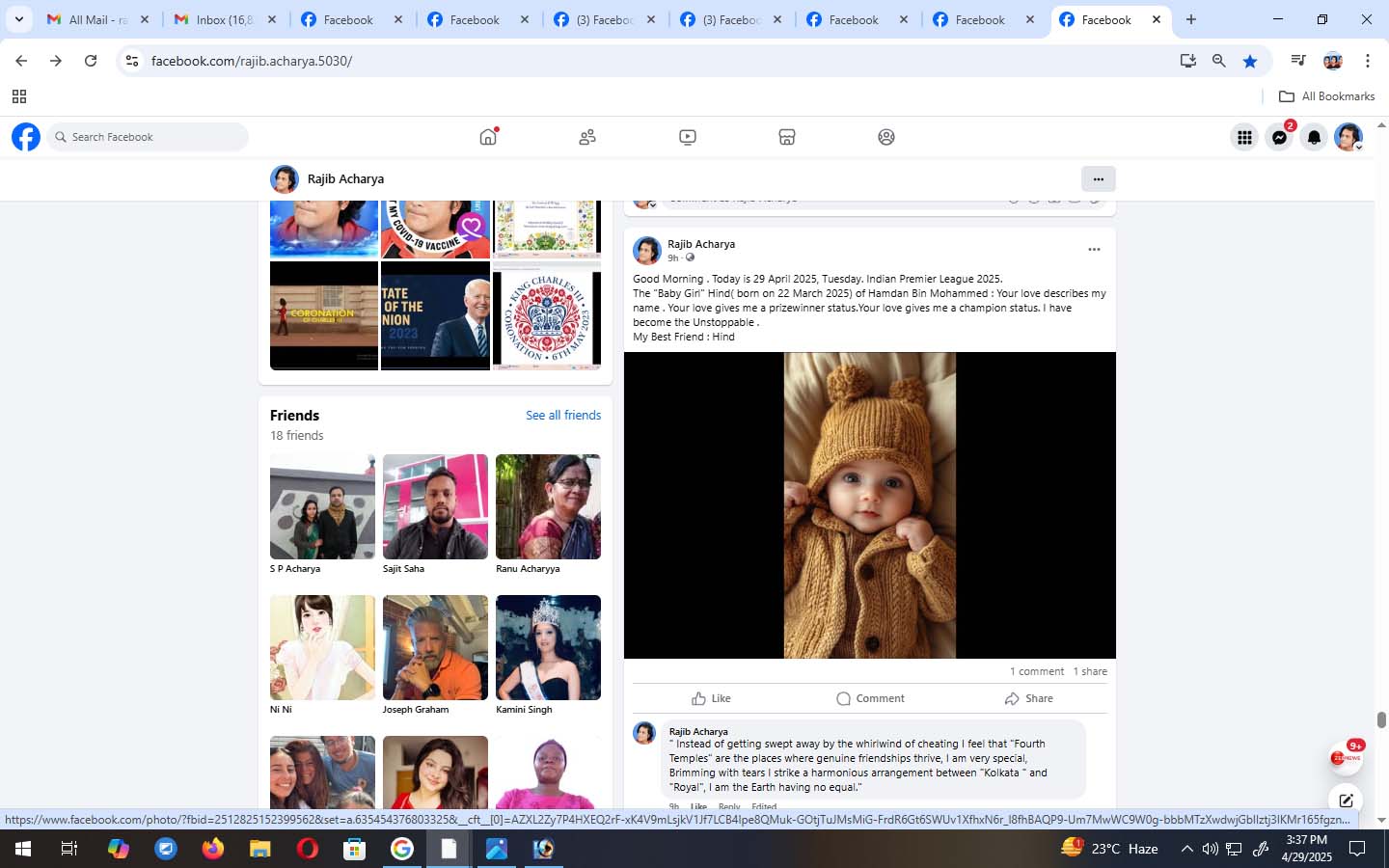
Task: Open zoom magnifier icon in address bar
Action: click(1219, 61)
